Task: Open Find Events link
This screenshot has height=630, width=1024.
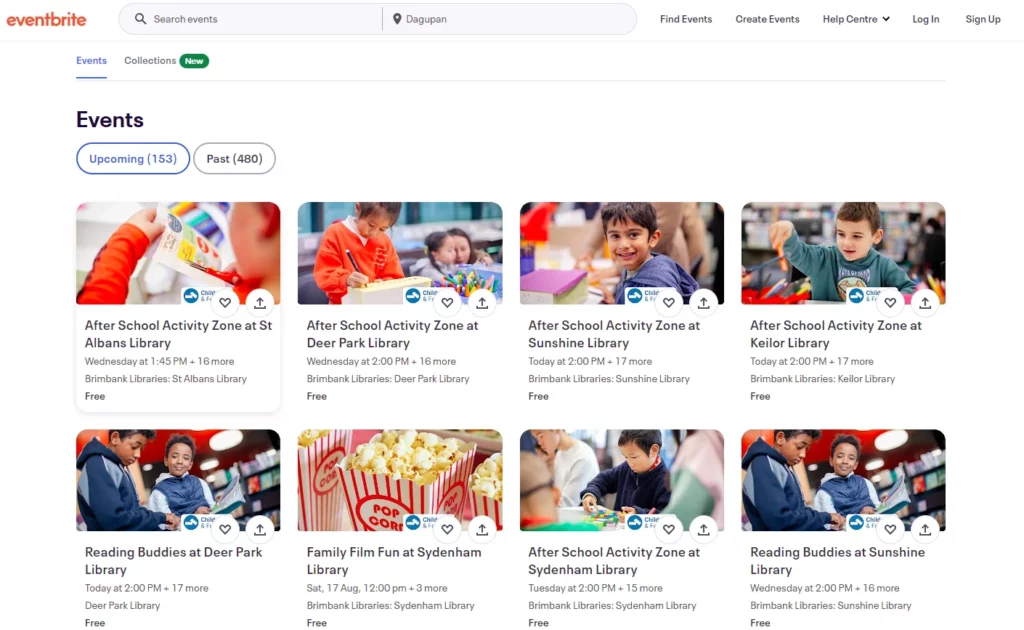Action: 686,19
